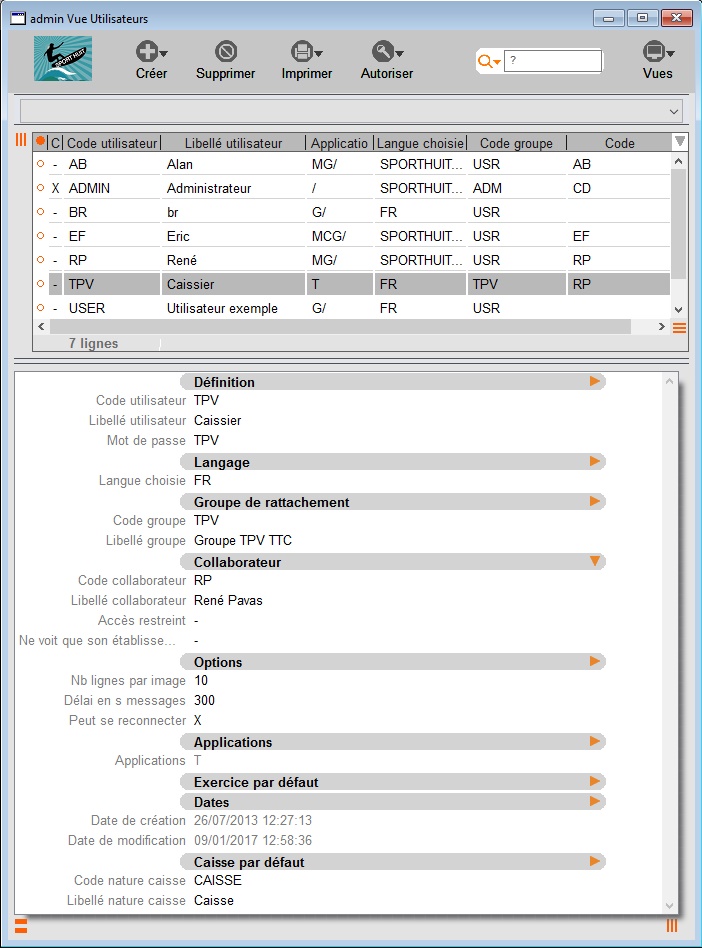Expand the Options section arrow
This screenshot has width=702, height=948.
(594, 661)
